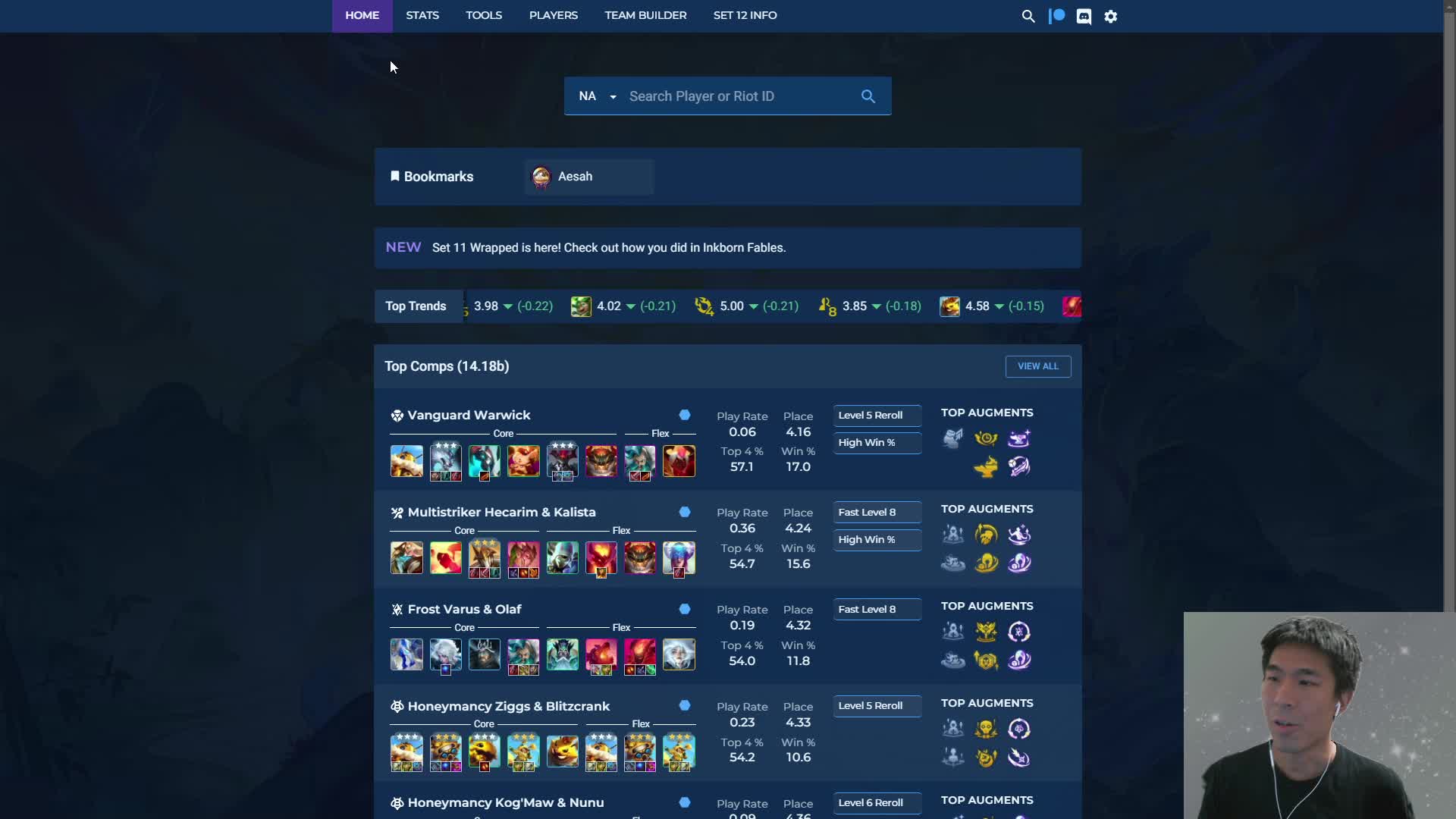Click the Vanguard trait icon beside Vanguard Warwick
This screenshot has height=819, width=1456.
pyautogui.click(x=397, y=416)
